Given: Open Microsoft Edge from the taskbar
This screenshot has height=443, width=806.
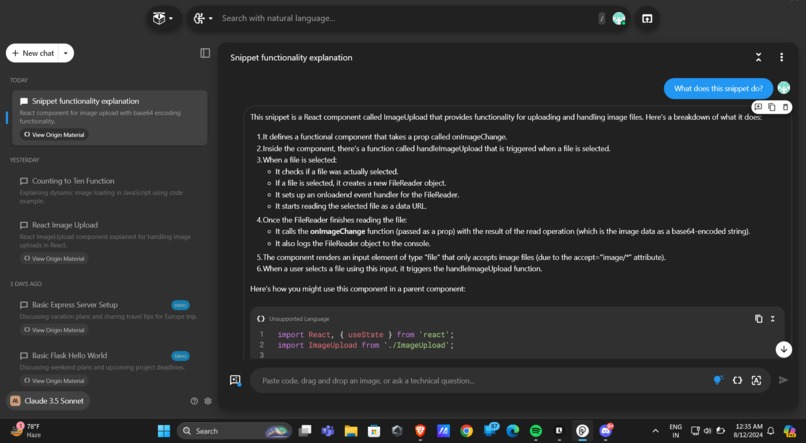Looking at the screenshot, I should 512,431.
